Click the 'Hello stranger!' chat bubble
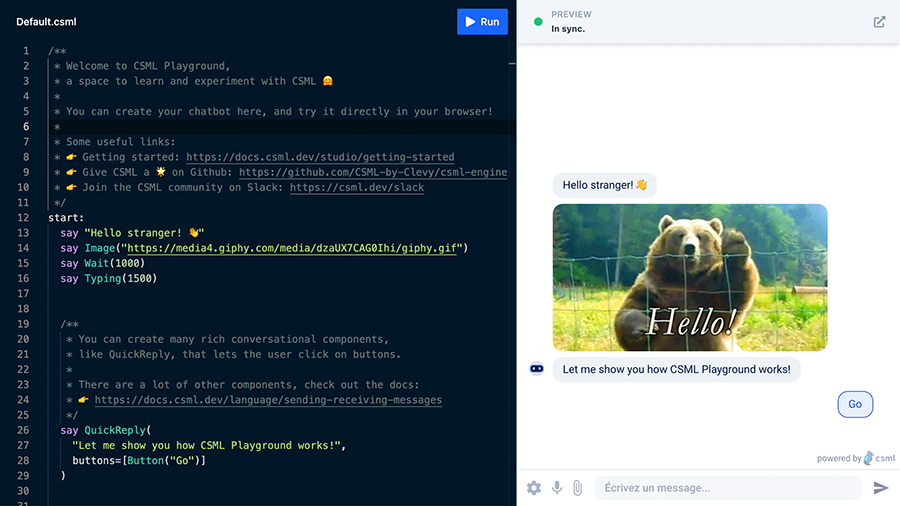The width and height of the screenshot is (900, 506). pyautogui.click(x=604, y=185)
